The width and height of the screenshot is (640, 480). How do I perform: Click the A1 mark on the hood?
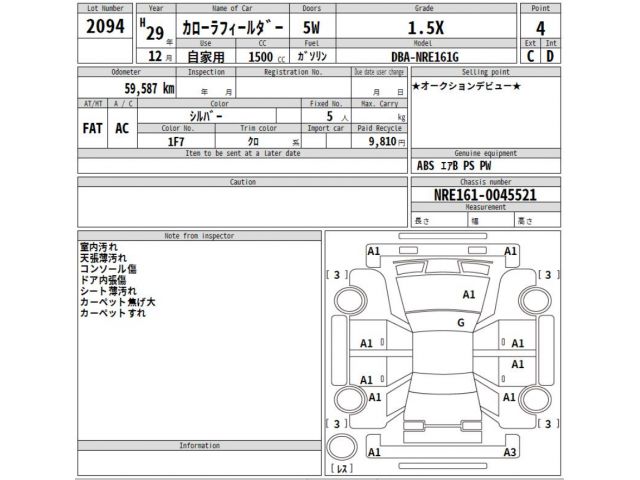tap(469, 295)
